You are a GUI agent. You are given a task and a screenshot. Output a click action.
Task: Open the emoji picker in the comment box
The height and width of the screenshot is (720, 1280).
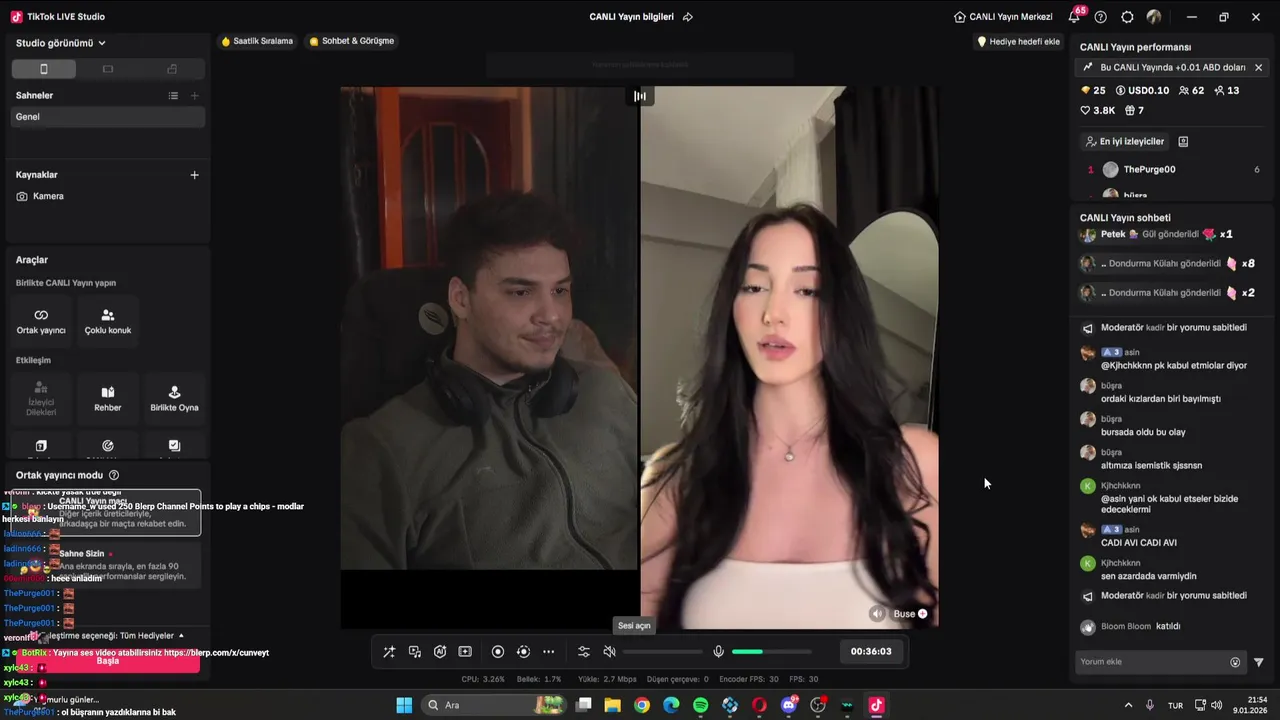1235,662
